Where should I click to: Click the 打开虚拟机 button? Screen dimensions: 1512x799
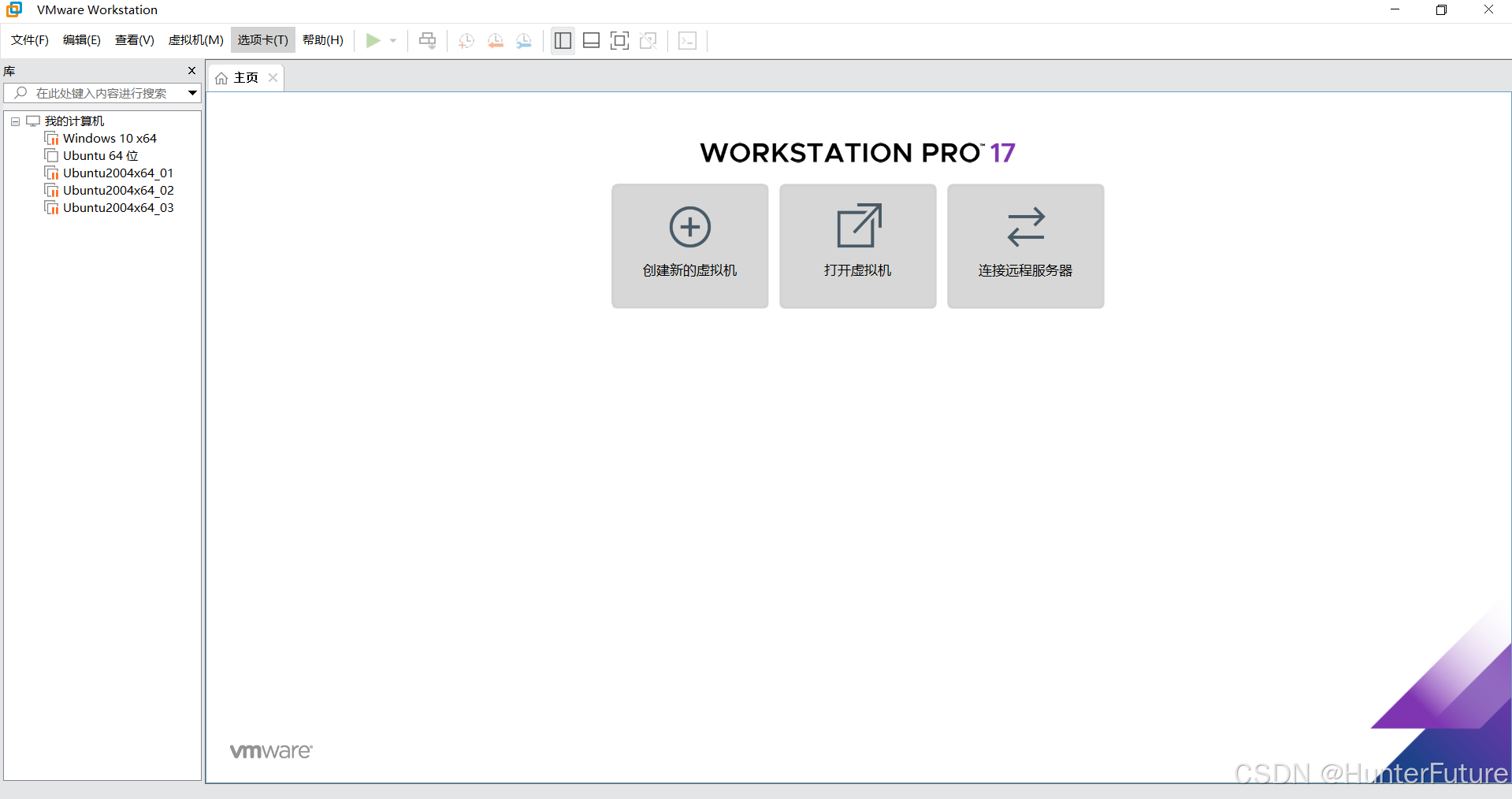pyautogui.click(x=858, y=246)
